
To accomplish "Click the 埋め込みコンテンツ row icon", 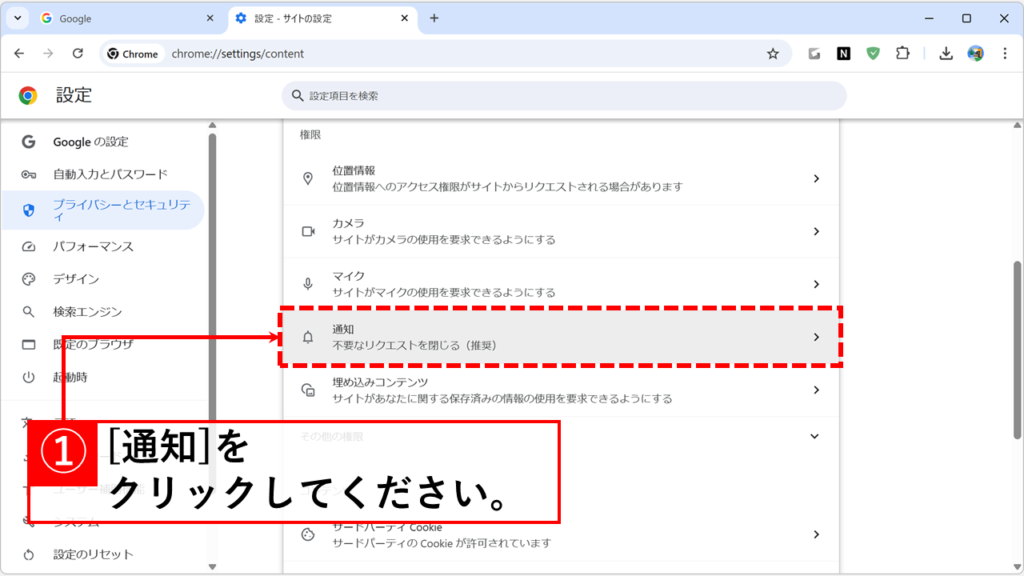I will 308,390.
